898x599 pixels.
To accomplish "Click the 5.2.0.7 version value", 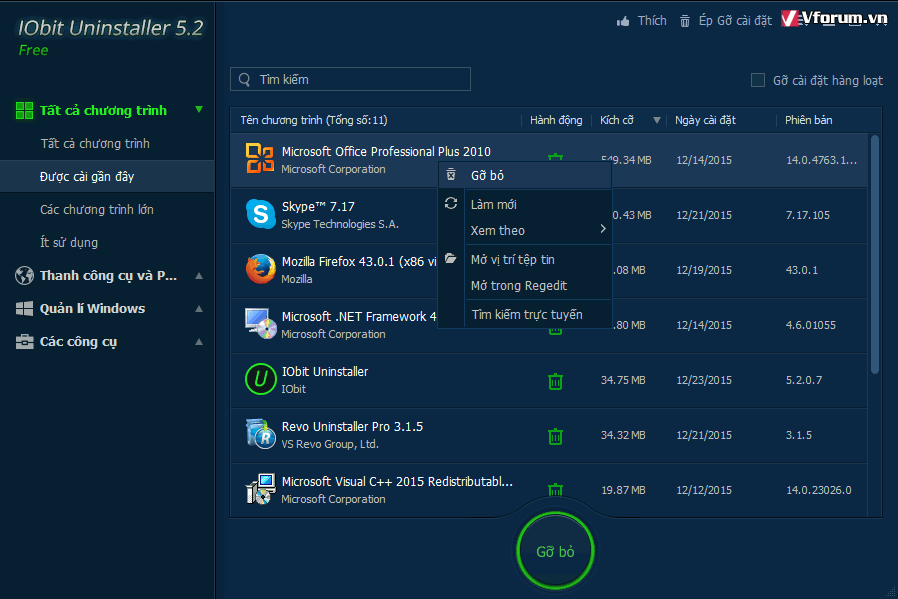I will 804,380.
